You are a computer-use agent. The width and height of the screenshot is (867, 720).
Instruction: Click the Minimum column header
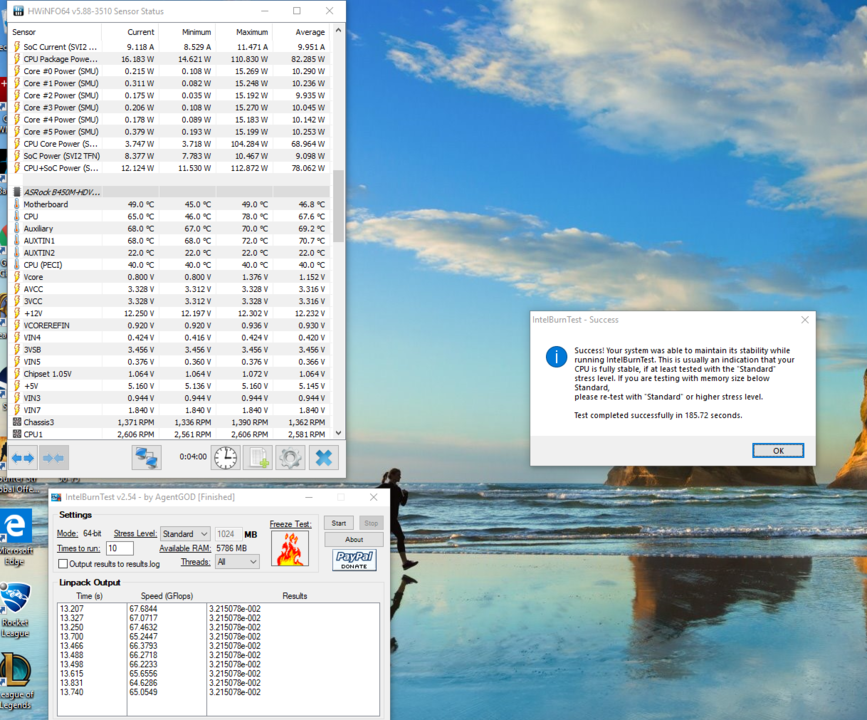187,32
